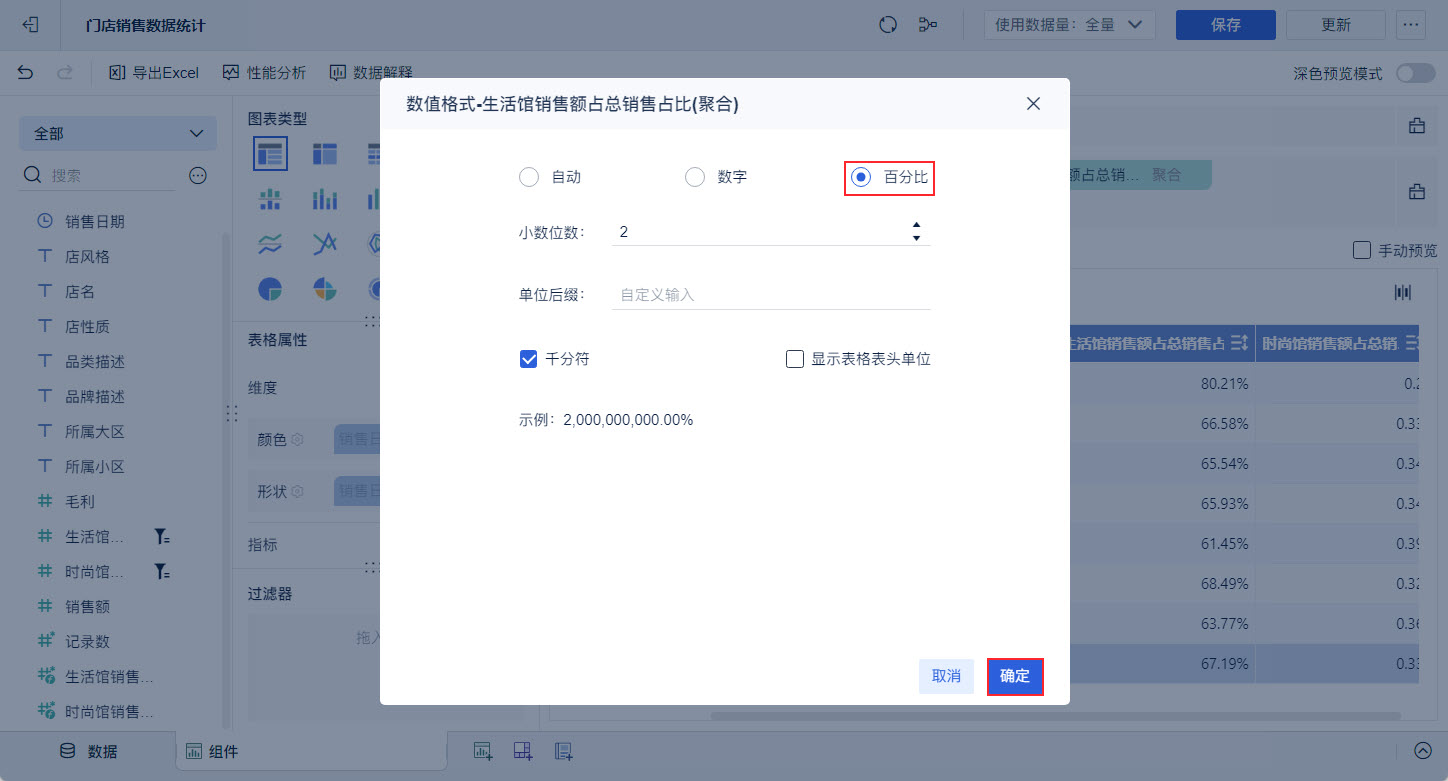Close the 数值格式 dialog
The image size is (1448, 781).
click(x=1034, y=104)
